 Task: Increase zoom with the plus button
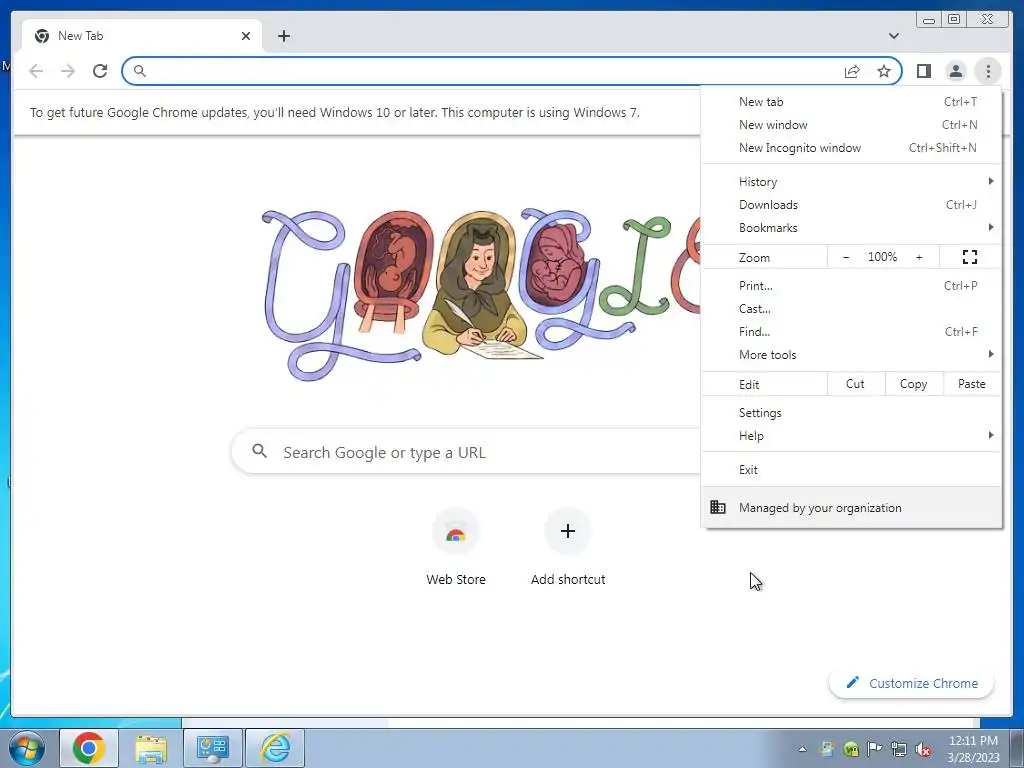click(919, 257)
